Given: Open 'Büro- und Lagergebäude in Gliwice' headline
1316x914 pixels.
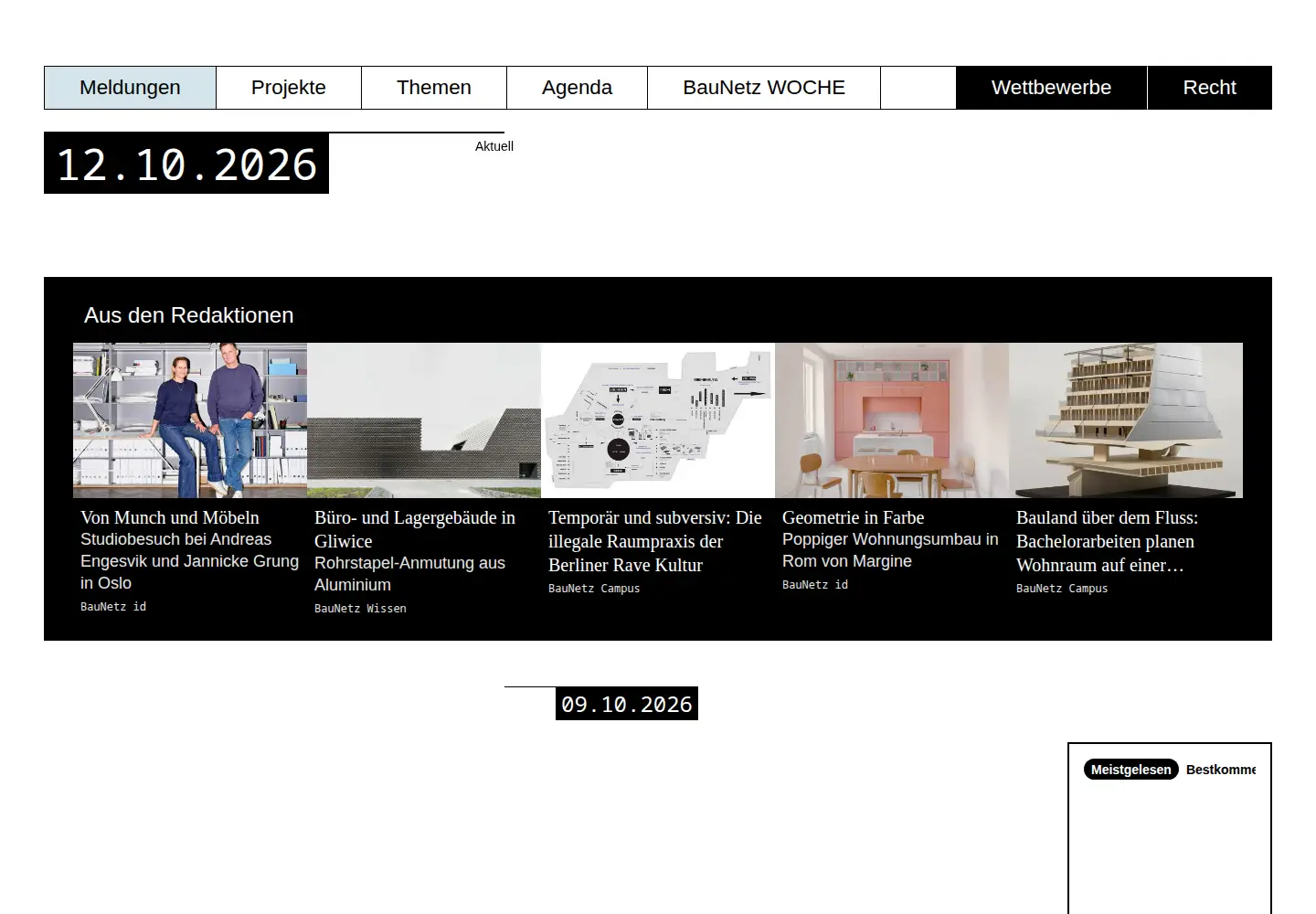Looking at the screenshot, I should pyautogui.click(x=415, y=529).
